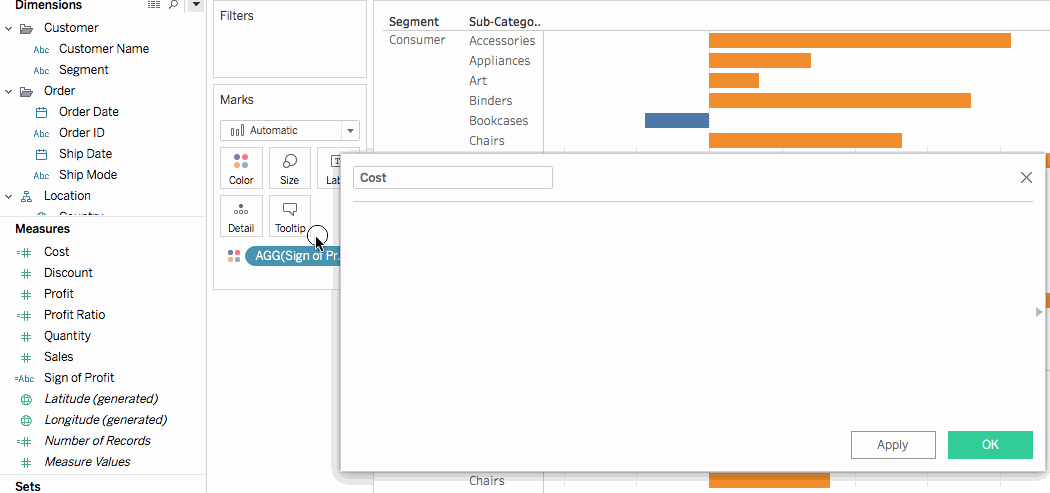The width and height of the screenshot is (1050, 493).
Task: Open the Tooltip marks card
Action: [x=289, y=216]
